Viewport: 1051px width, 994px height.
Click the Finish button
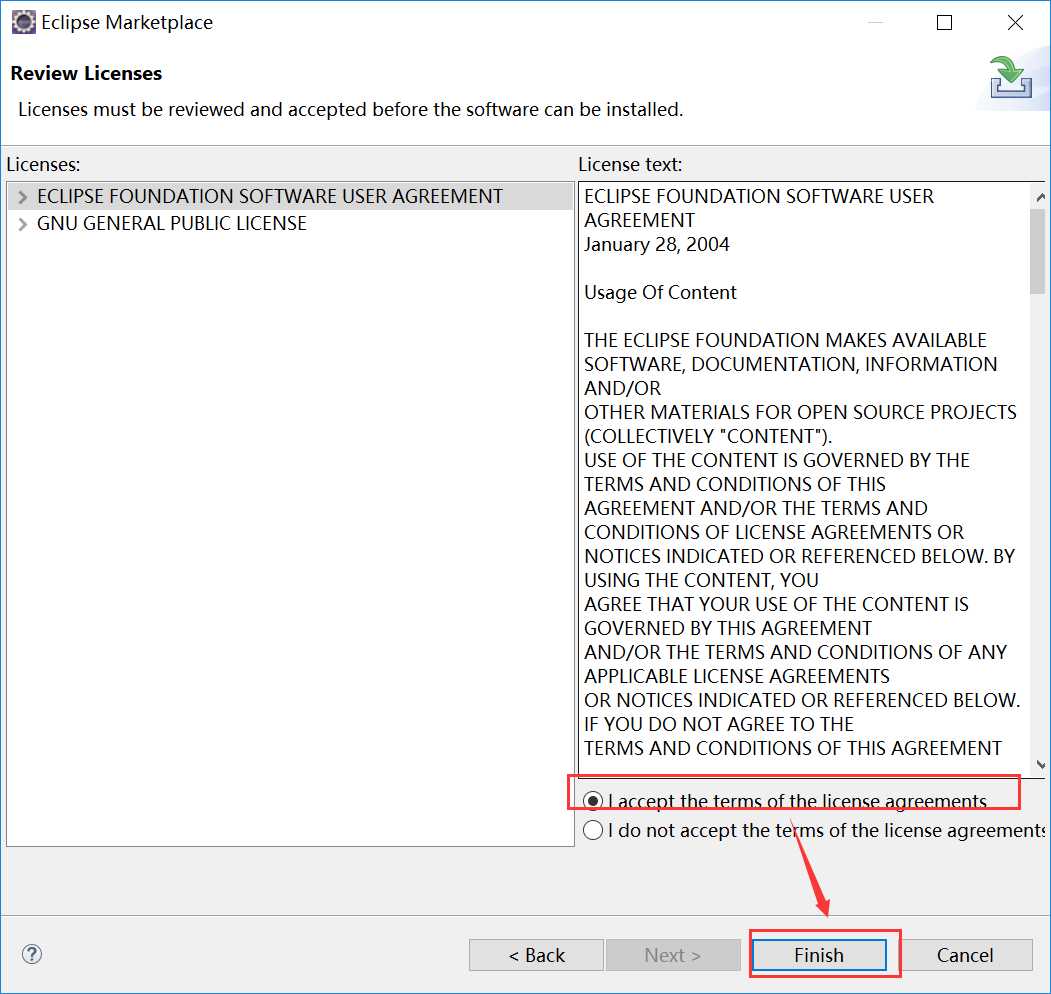pyautogui.click(x=819, y=954)
